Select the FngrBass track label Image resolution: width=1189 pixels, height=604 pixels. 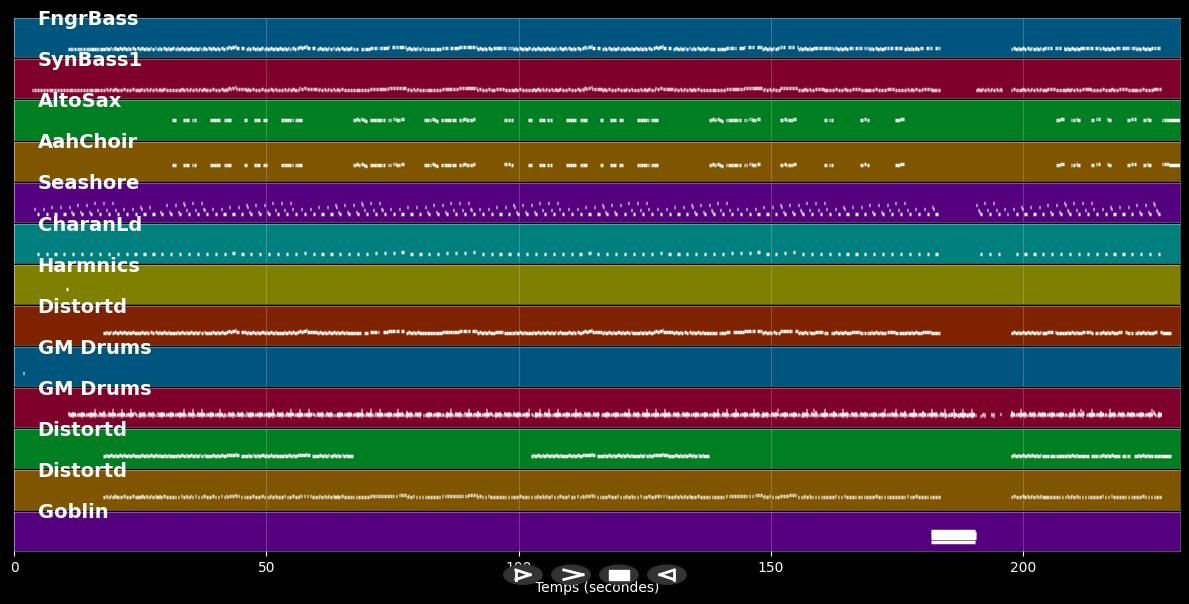coord(88,19)
